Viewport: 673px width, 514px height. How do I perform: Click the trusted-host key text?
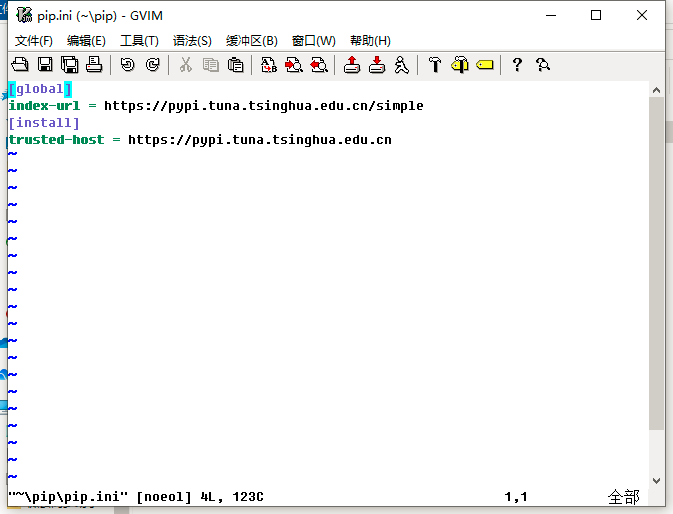[x=56, y=140]
